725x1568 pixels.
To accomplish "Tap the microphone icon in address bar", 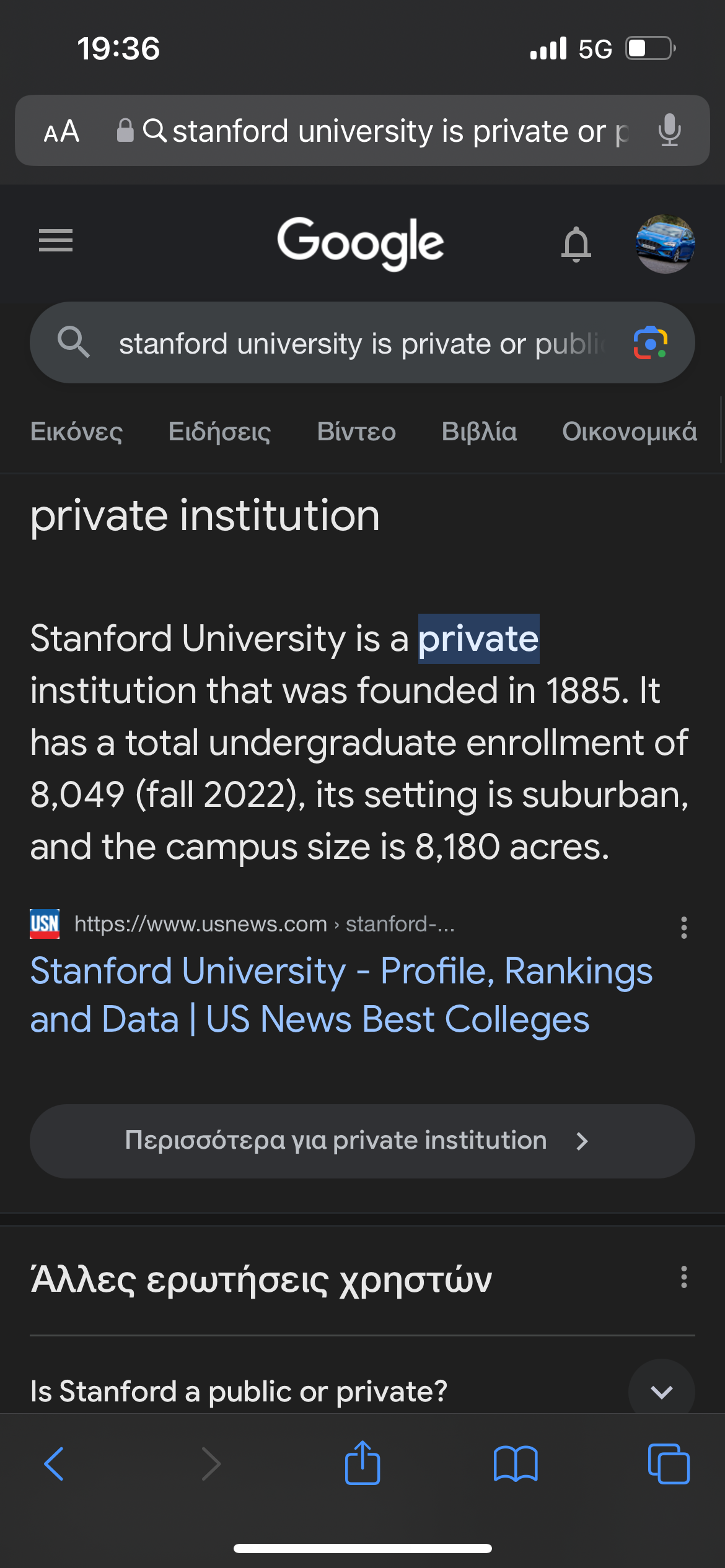I will point(669,131).
